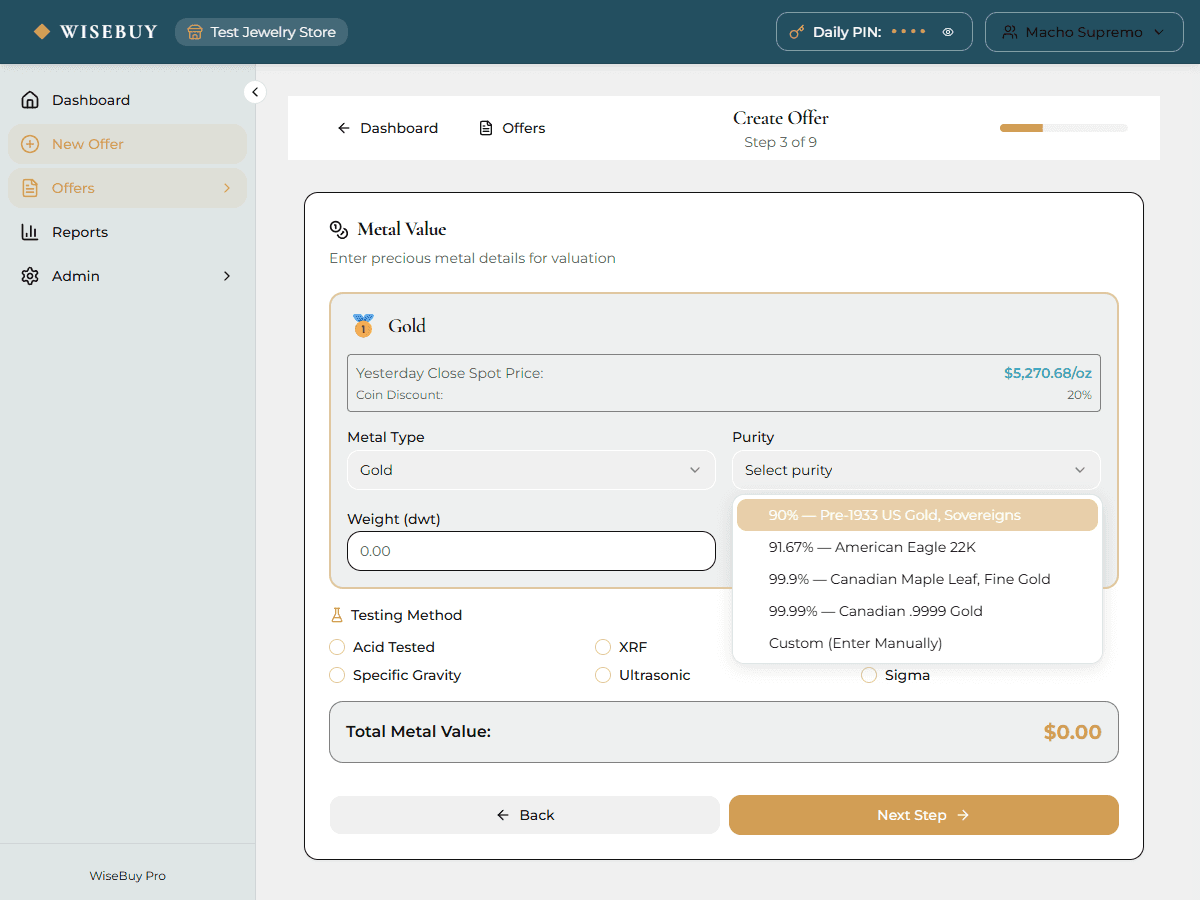Screen dimensions: 1200x900
Task: Open Reports via the chart icon
Action: [x=30, y=231]
